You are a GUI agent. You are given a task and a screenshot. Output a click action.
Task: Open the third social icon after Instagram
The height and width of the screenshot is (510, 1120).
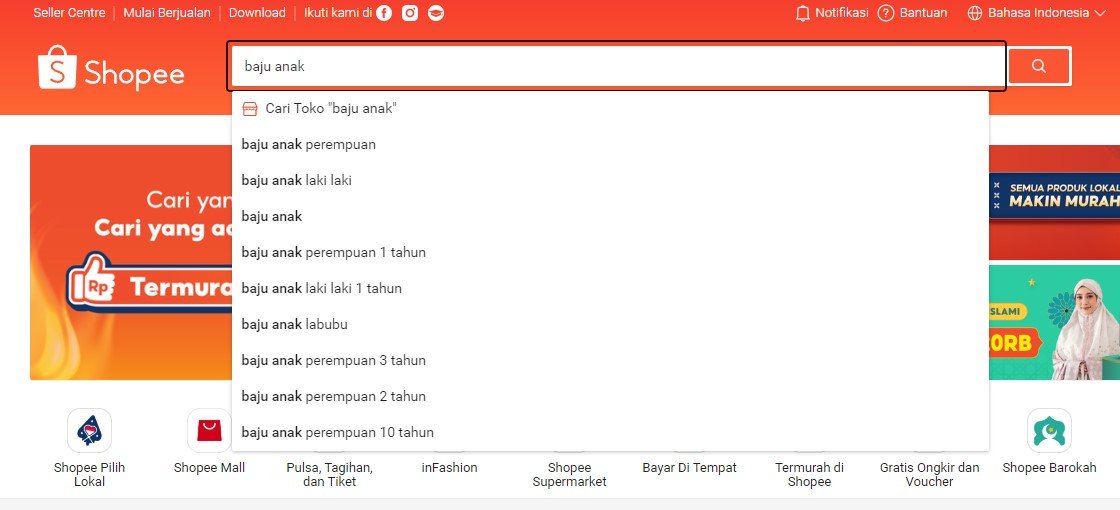tap(436, 13)
